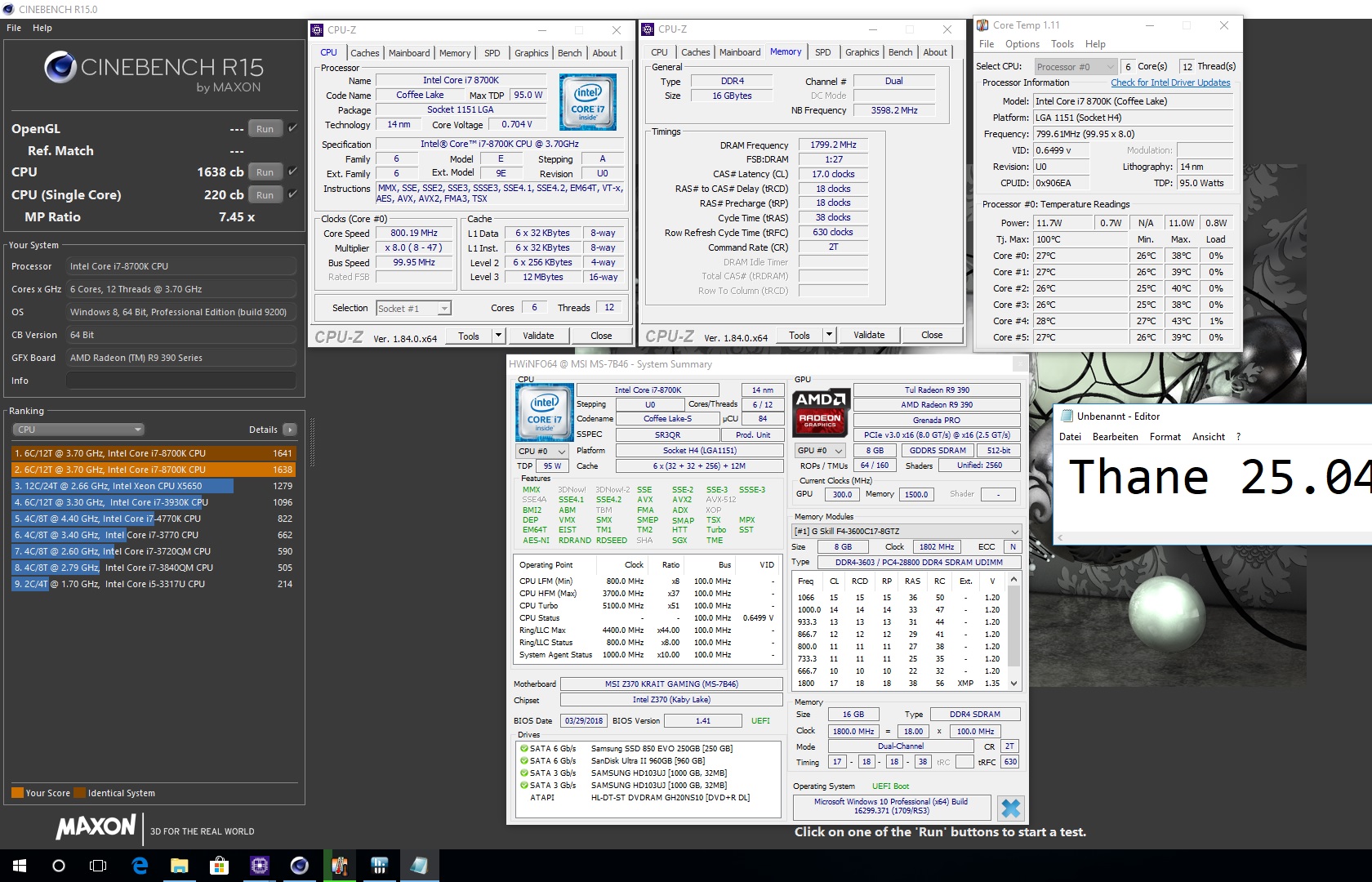Screen dimensions: 1372x882
Task: Switch to HWiNFO64 via its taskbar icon
Action: click(x=379, y=866)
